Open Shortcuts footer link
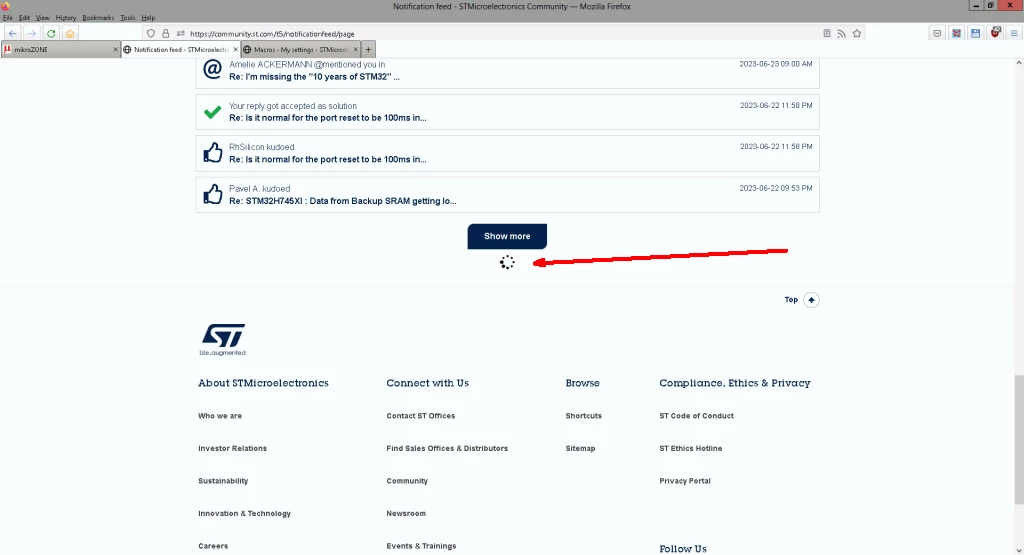The width and height of the screenshot is (1024, 555). coord(583,416)
